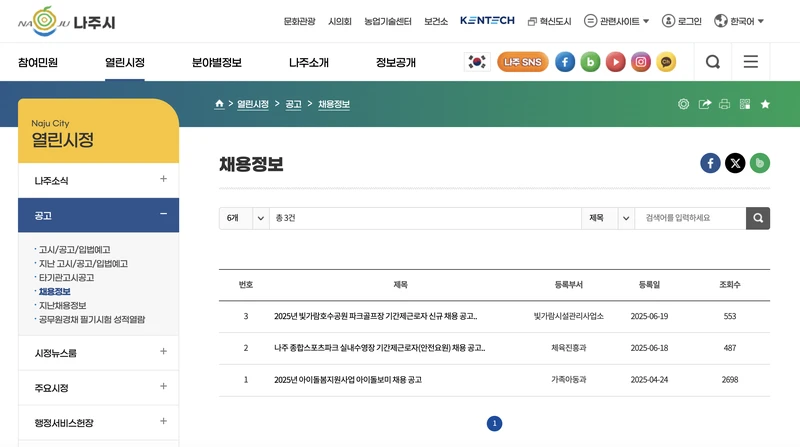Open the 나주 SNS button
This screenshot has height=447, width=800.
click(x=522, y=62)
